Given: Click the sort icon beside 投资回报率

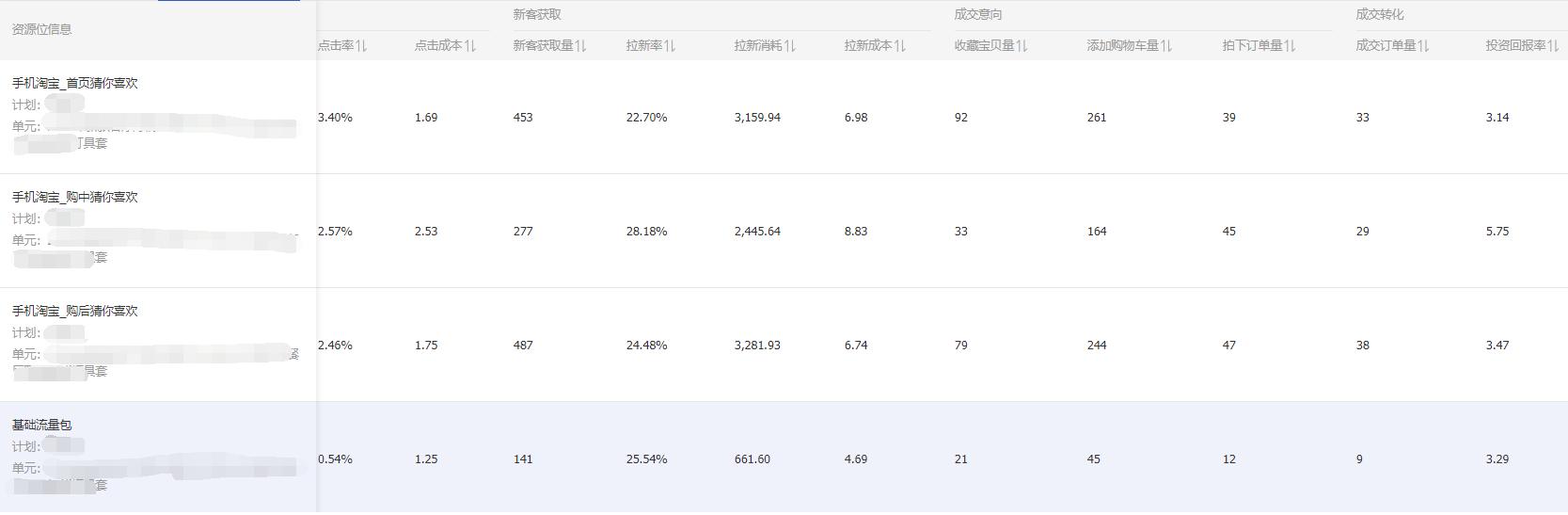Looking at the screenshot, I should pos(1553,46).
